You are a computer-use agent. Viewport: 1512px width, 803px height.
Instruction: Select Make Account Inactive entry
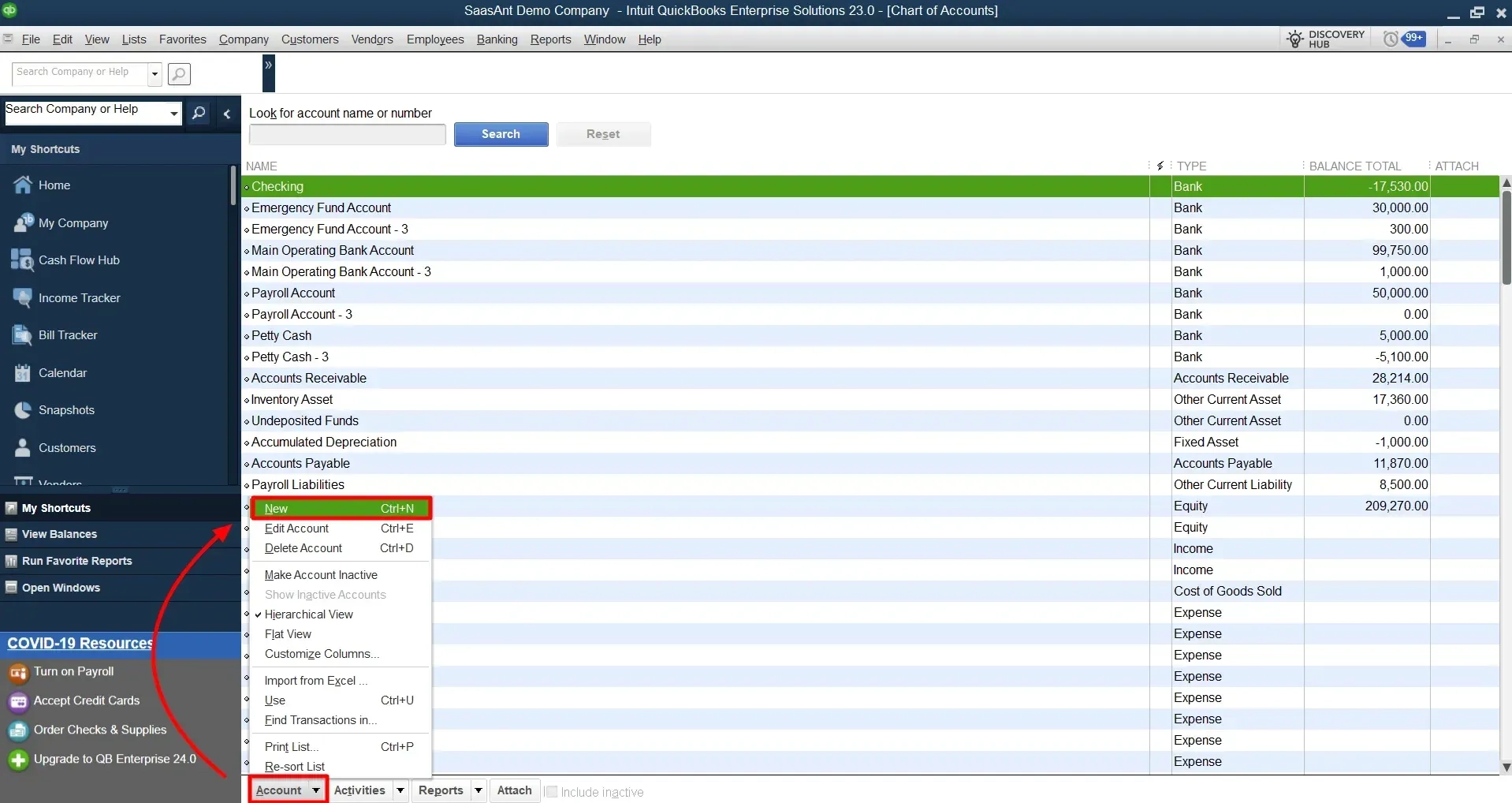click(x=341, y=575)
